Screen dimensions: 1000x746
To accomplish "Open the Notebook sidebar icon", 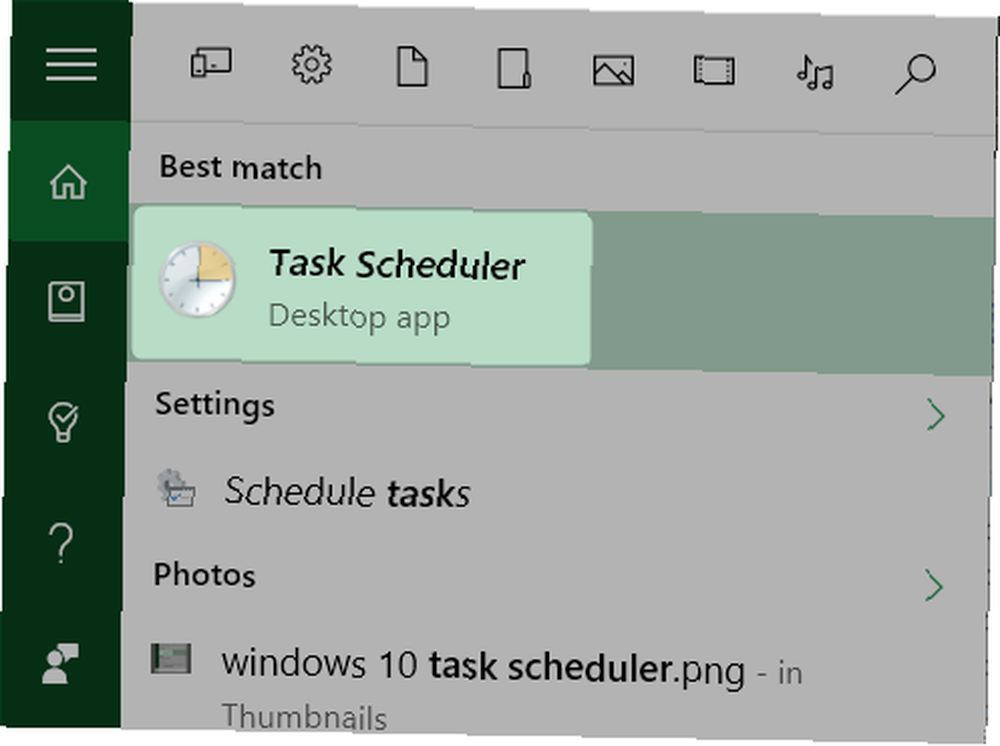I will point(66,301).
